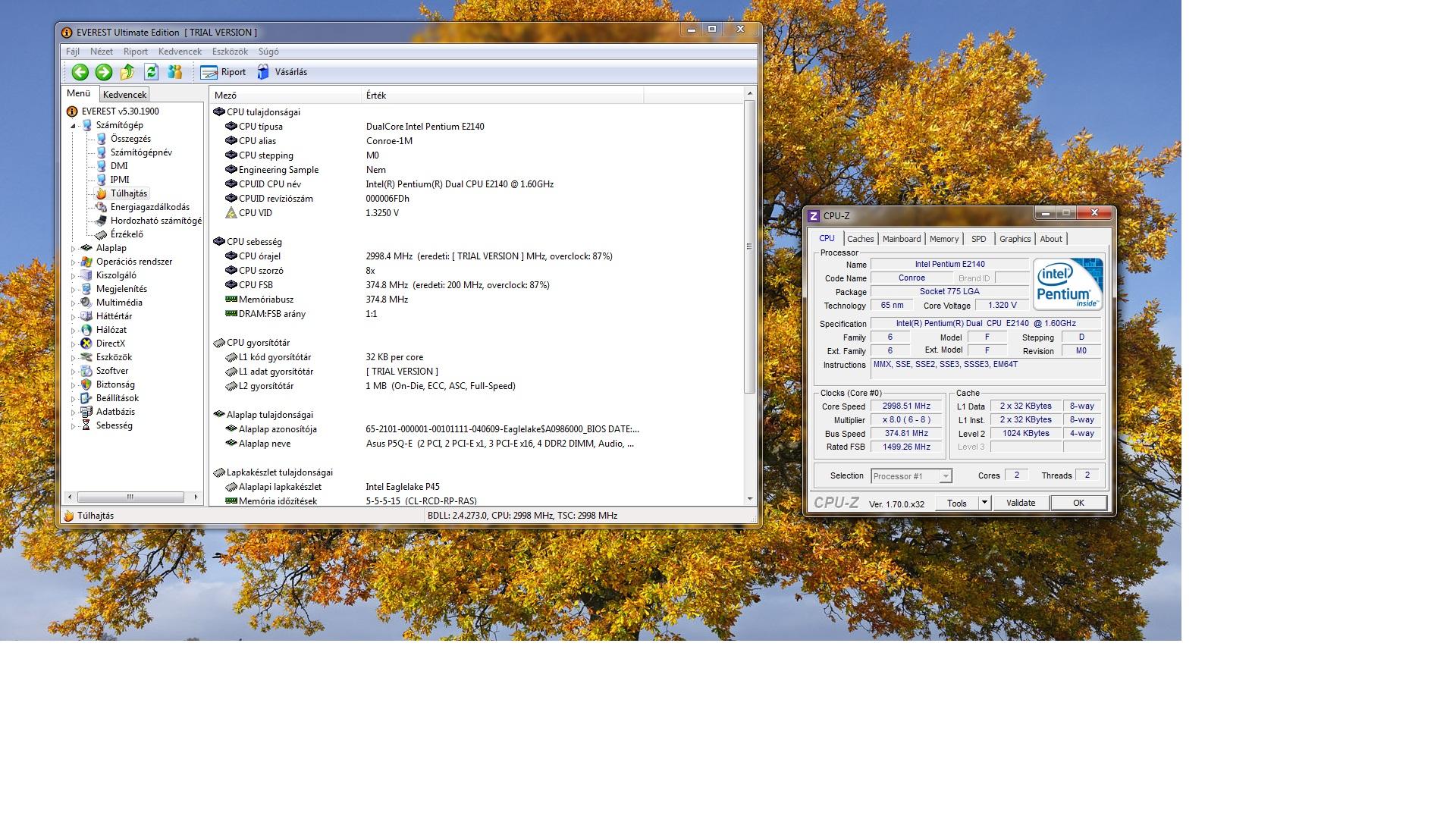Switch to the Mainboard tab in CPU-Z

click(901, 239)
